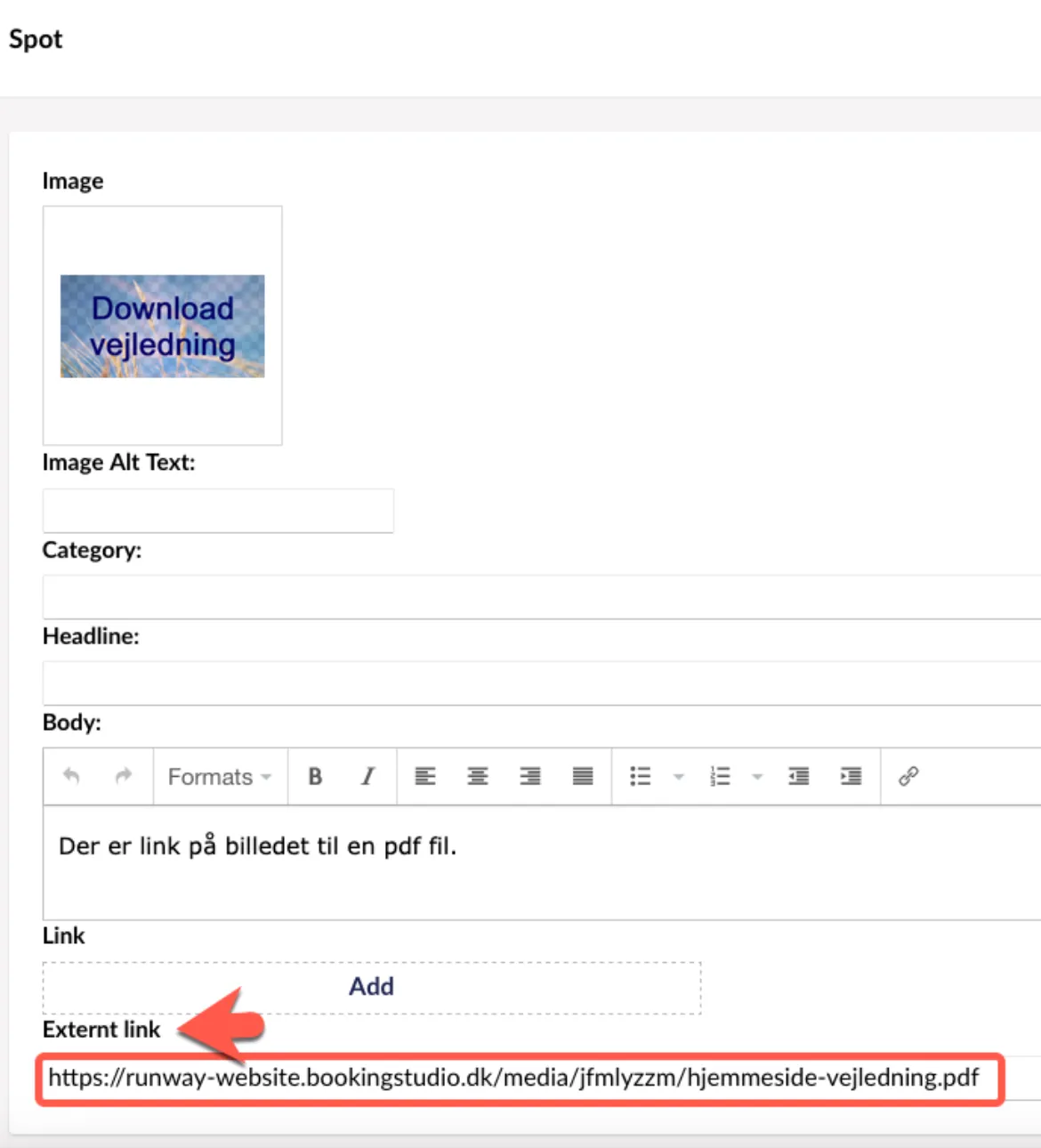Insert a bullet list
1041x1148 pixels.
(x=641, y=777)
